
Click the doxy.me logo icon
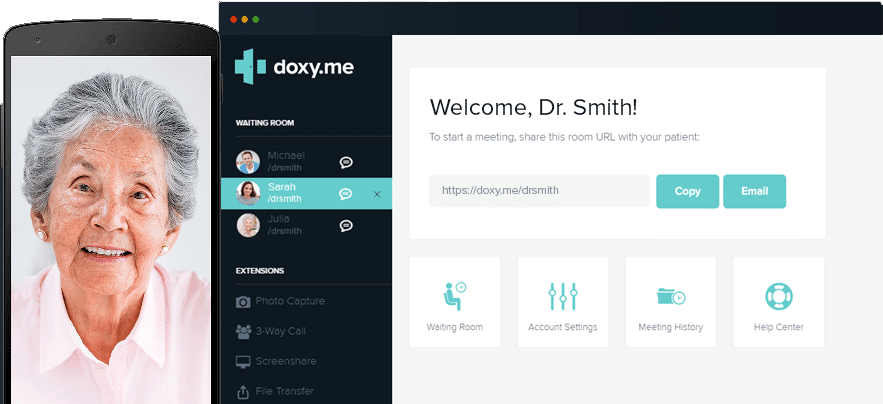[x=250, y=67]
